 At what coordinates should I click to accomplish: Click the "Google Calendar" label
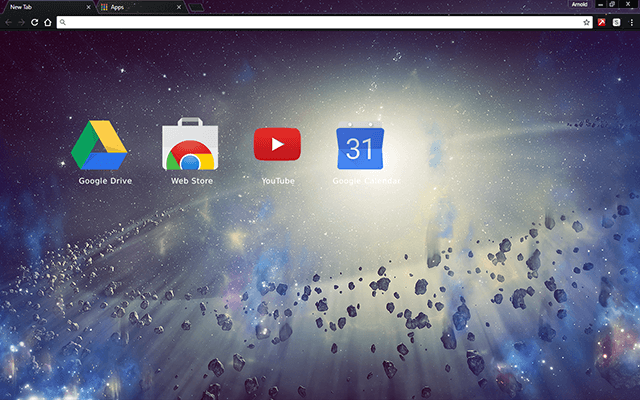366,181
